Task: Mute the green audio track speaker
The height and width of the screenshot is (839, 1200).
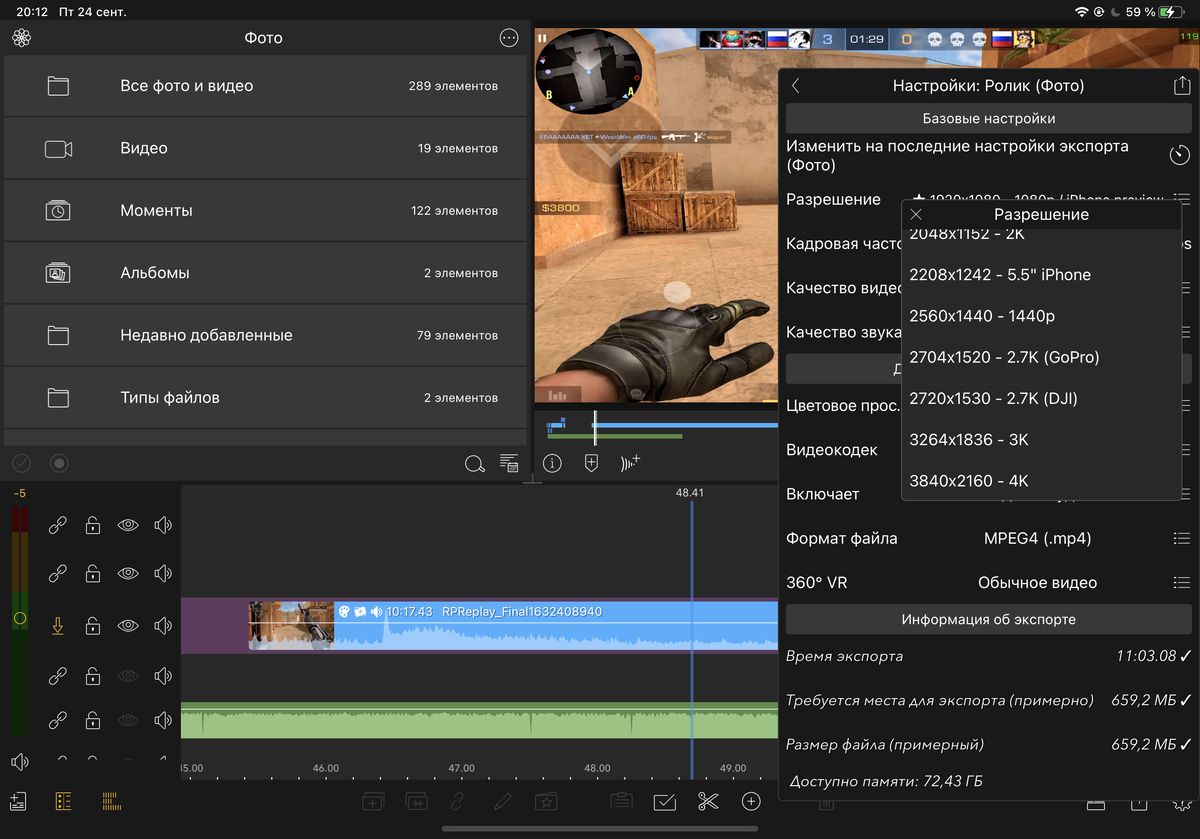Action: pos(163,720)
